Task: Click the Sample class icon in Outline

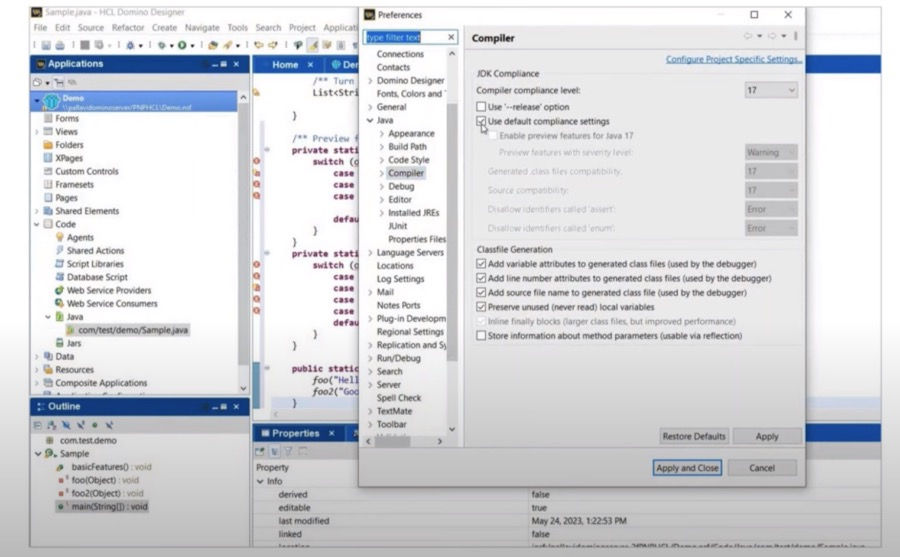Action: pos(51,454)
